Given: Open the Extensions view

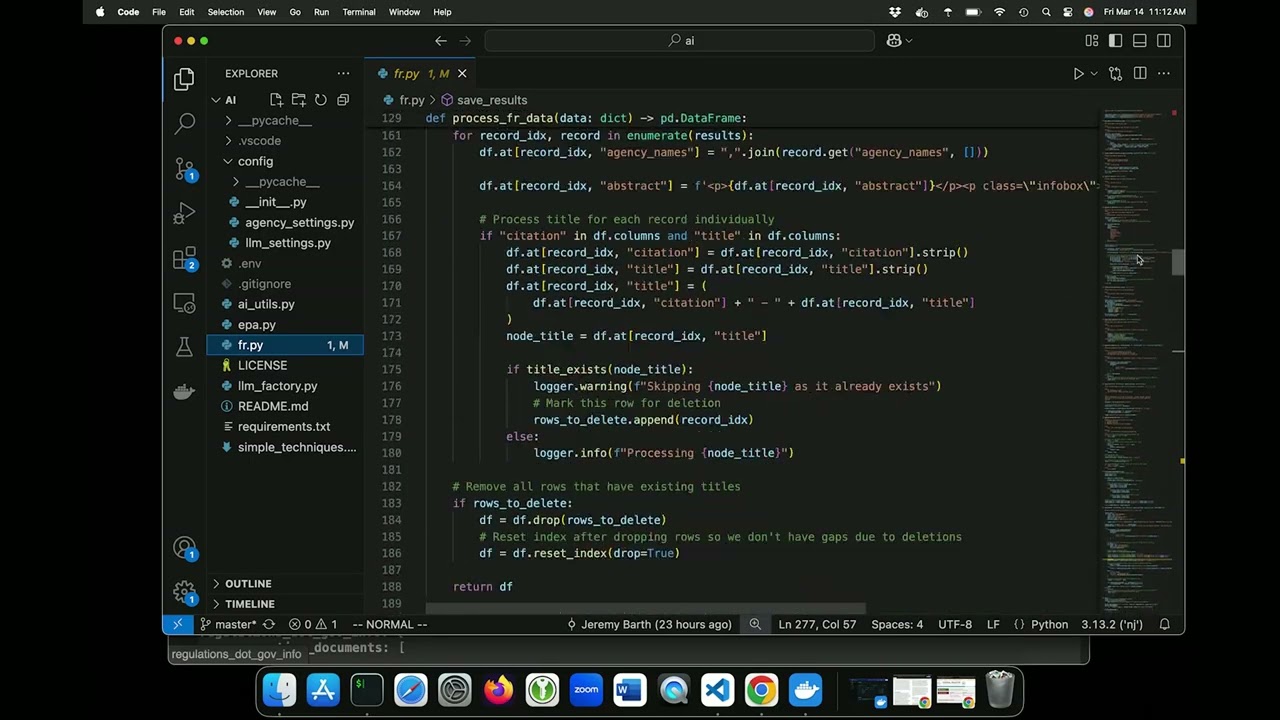Looking at the screenshot, I should tap(184, 258).
